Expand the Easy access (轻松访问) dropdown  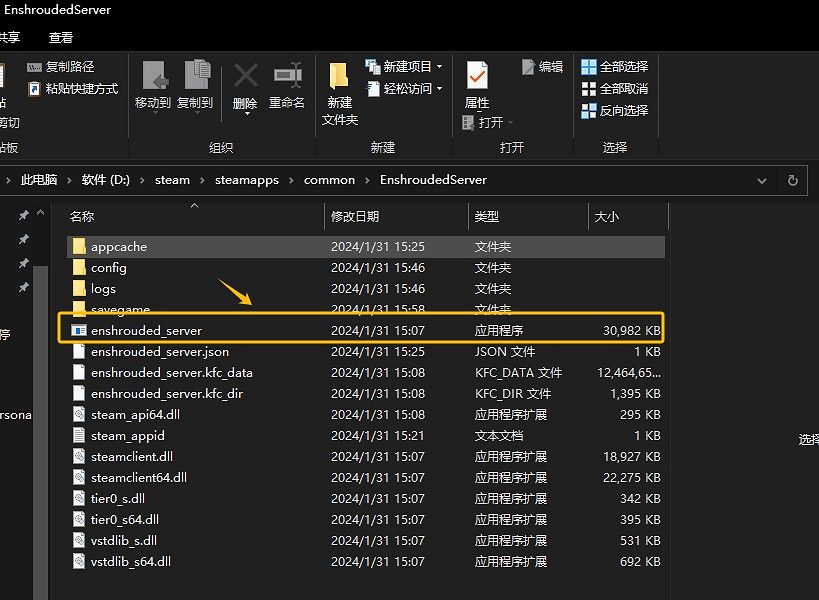tap(439, 88)
